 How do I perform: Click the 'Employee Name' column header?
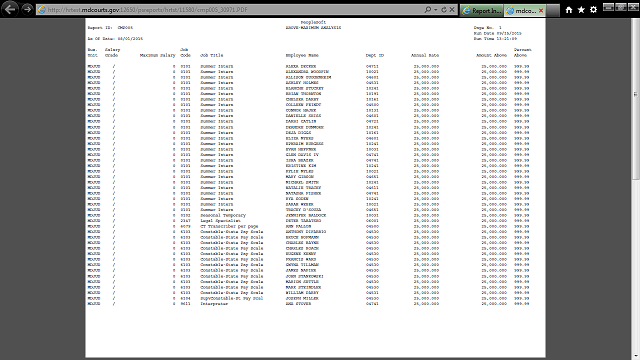tap(302, 55)
